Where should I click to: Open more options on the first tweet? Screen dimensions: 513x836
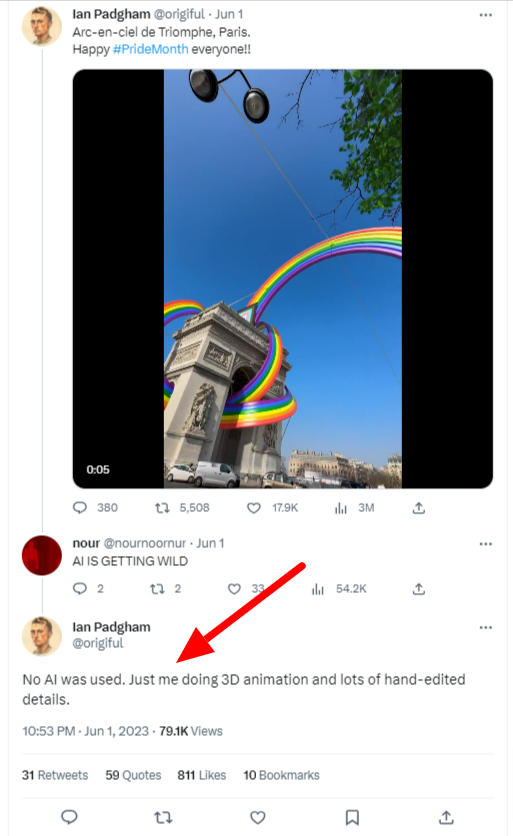coord(486,15)
